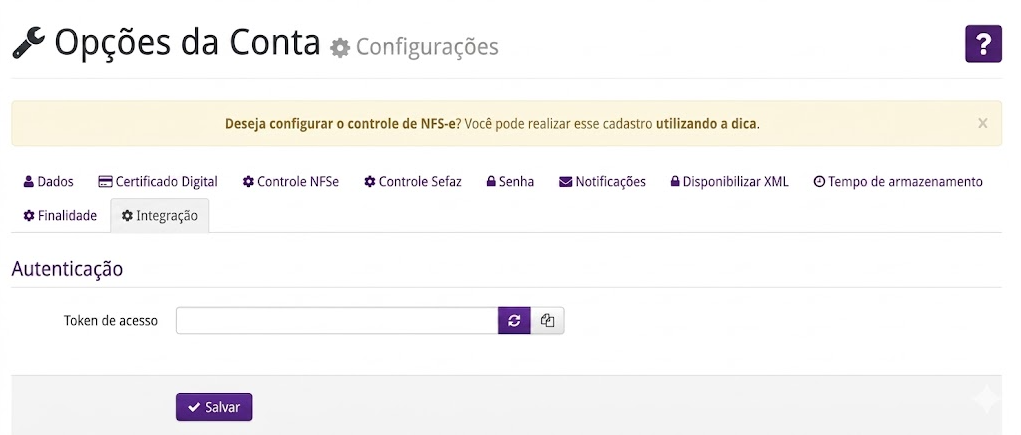The width and height of the screenshot is (1021, 435).
Task: Regenerate the access token with refresh icon
Action: [x=514, y=320]
